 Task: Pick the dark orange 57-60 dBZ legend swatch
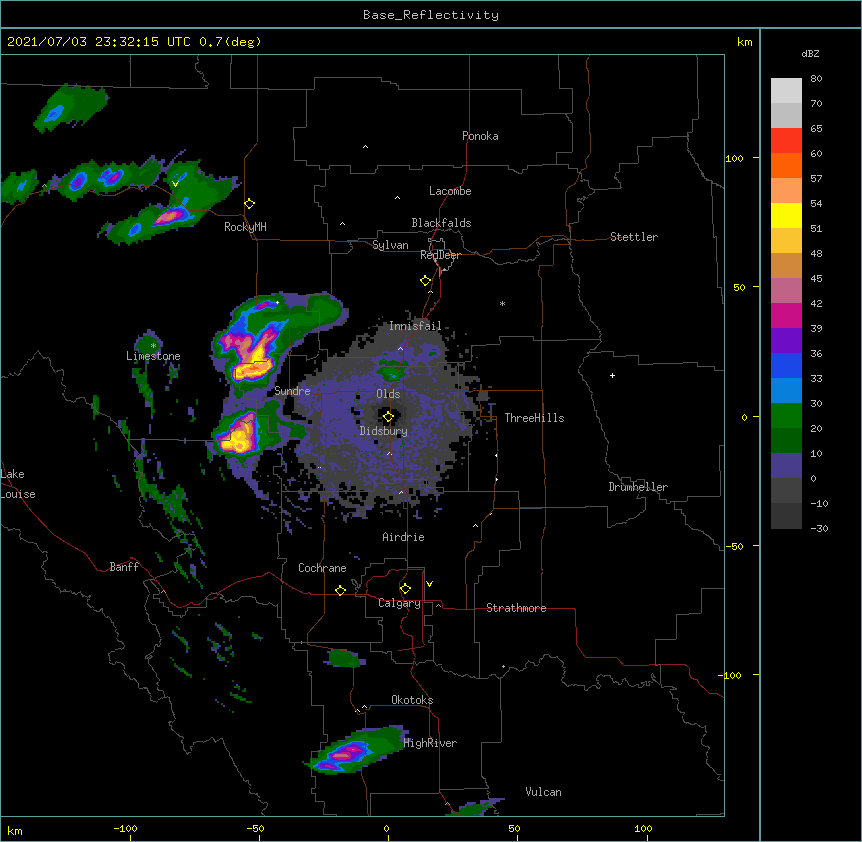786,165
